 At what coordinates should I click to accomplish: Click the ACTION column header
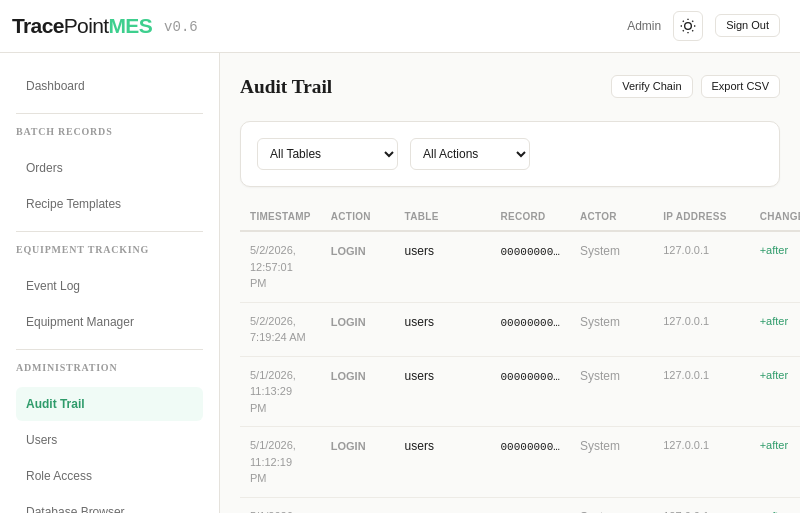(x=351, y=216)
